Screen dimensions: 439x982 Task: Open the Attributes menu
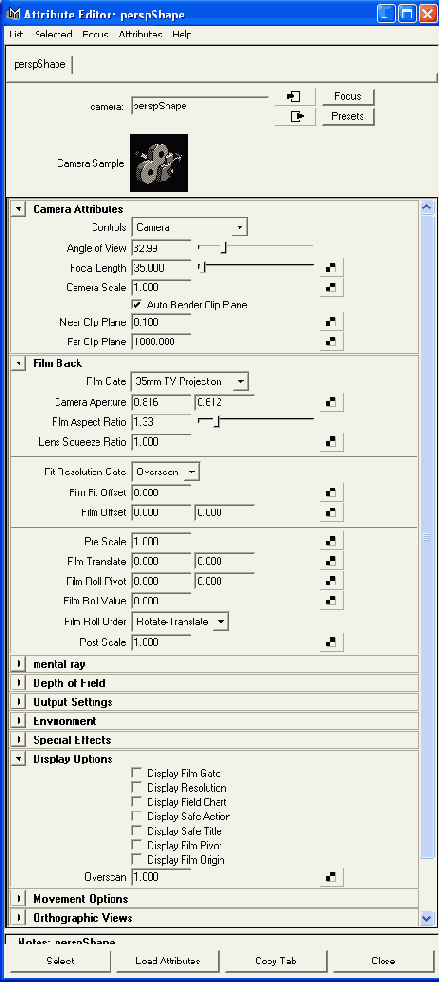click(140, 34)
